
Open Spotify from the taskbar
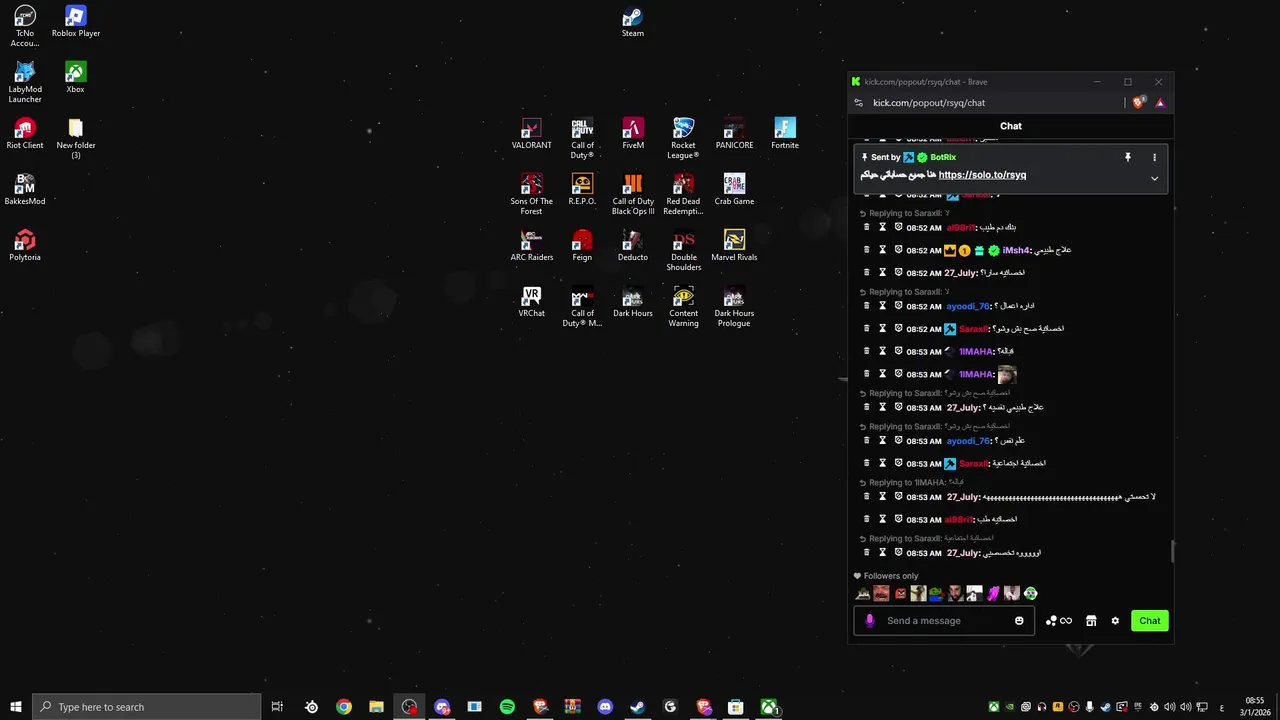point(507,707)
